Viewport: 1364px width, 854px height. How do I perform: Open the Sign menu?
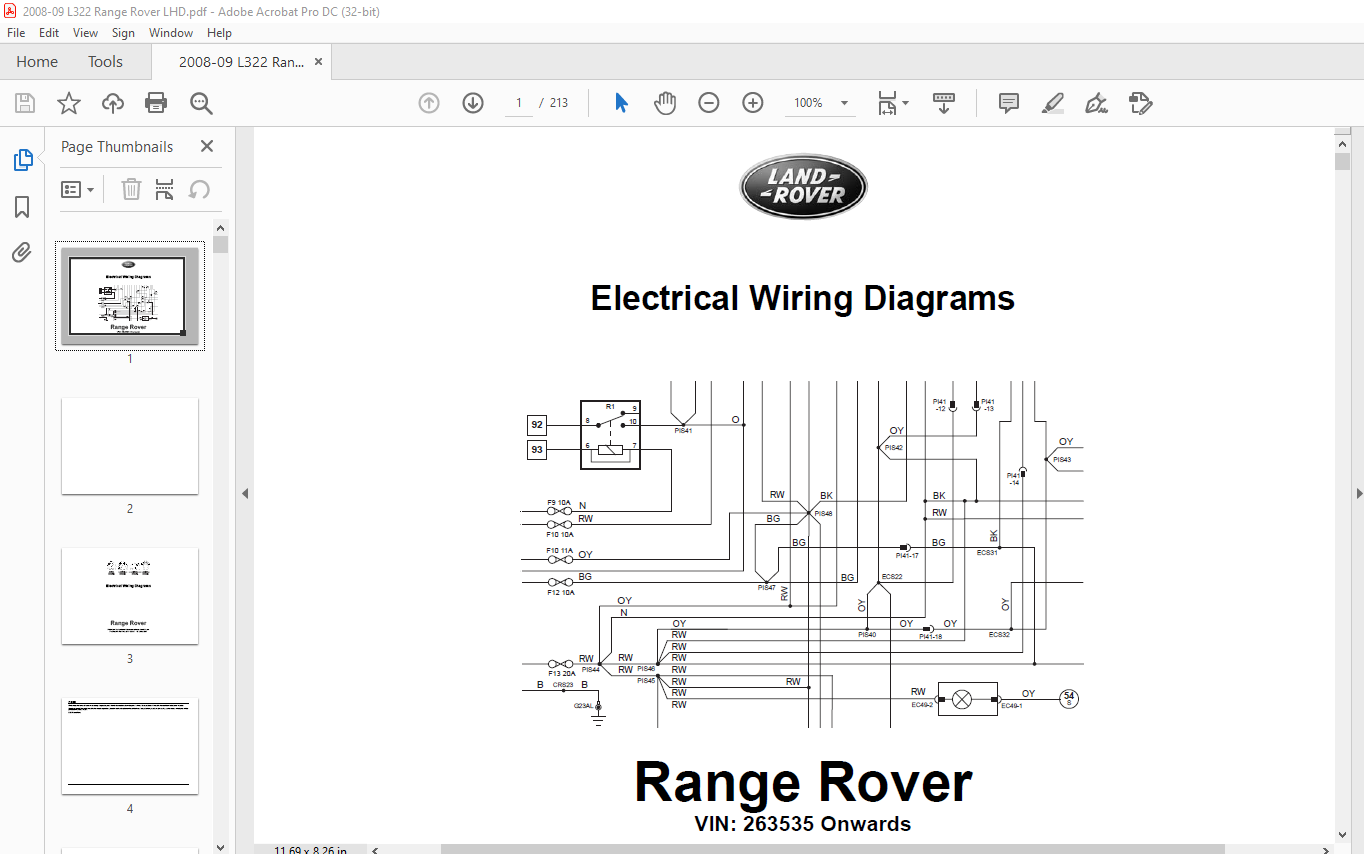123,33
